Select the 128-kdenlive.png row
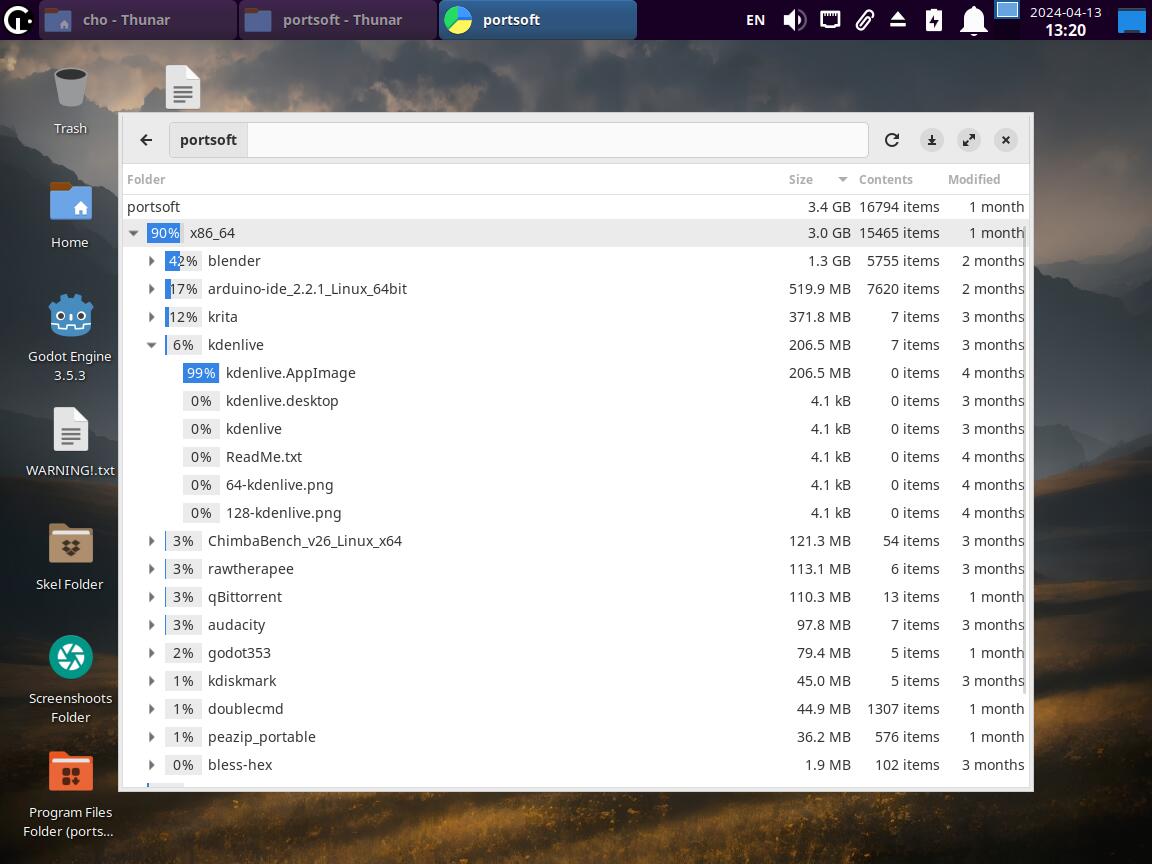The height and width of the screenshot is (864, 1152). [575, 512]
